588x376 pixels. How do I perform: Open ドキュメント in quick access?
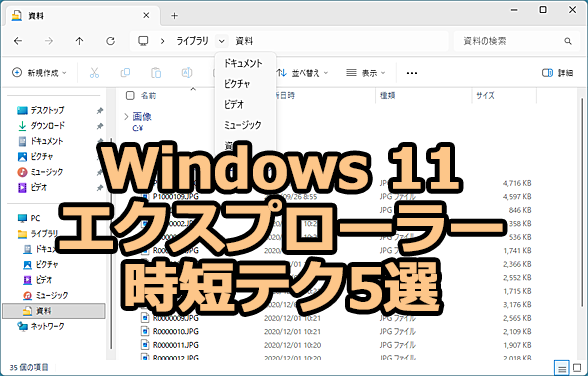pos(40,141)
